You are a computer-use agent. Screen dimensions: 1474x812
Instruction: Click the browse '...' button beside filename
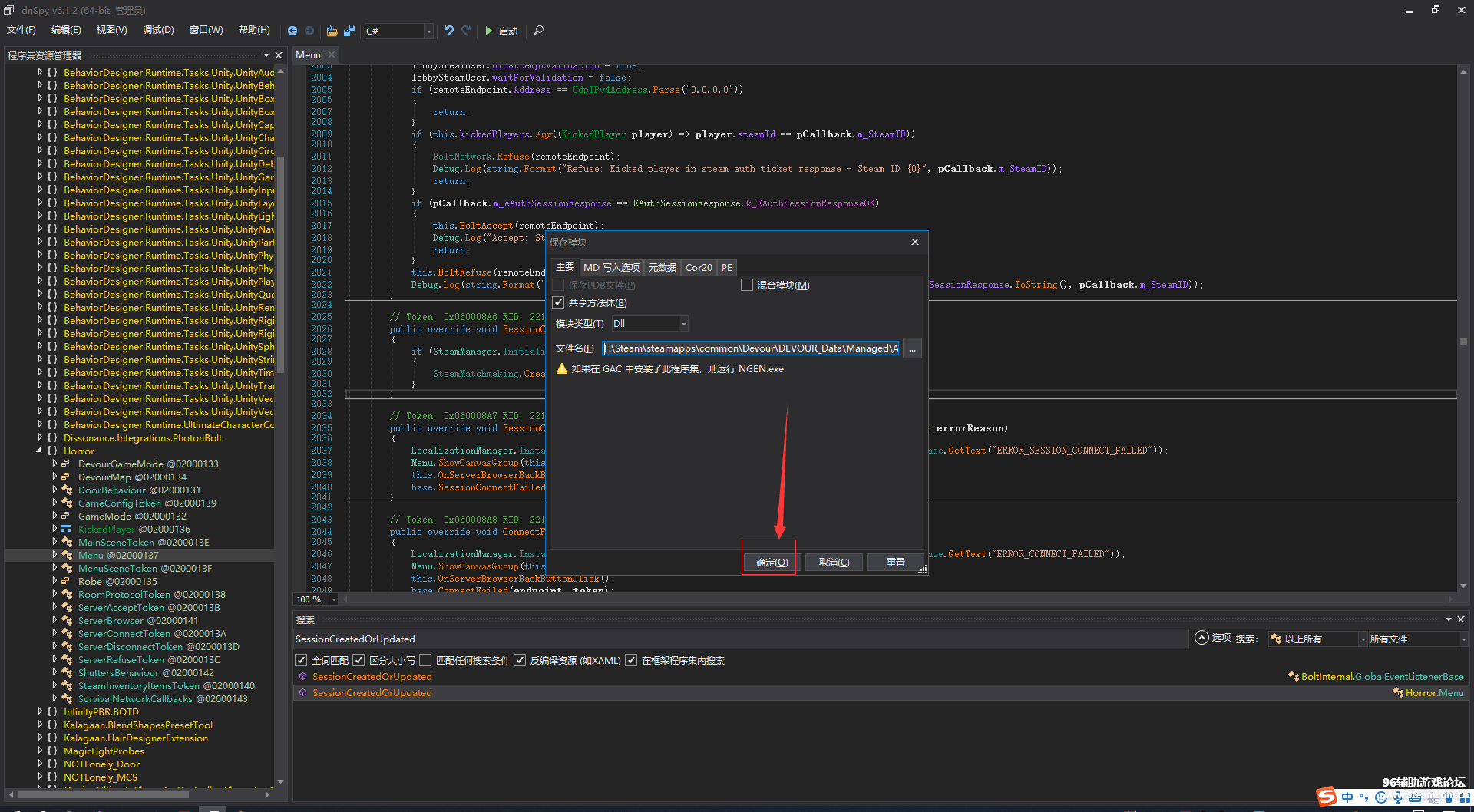(x=912, y=348)
